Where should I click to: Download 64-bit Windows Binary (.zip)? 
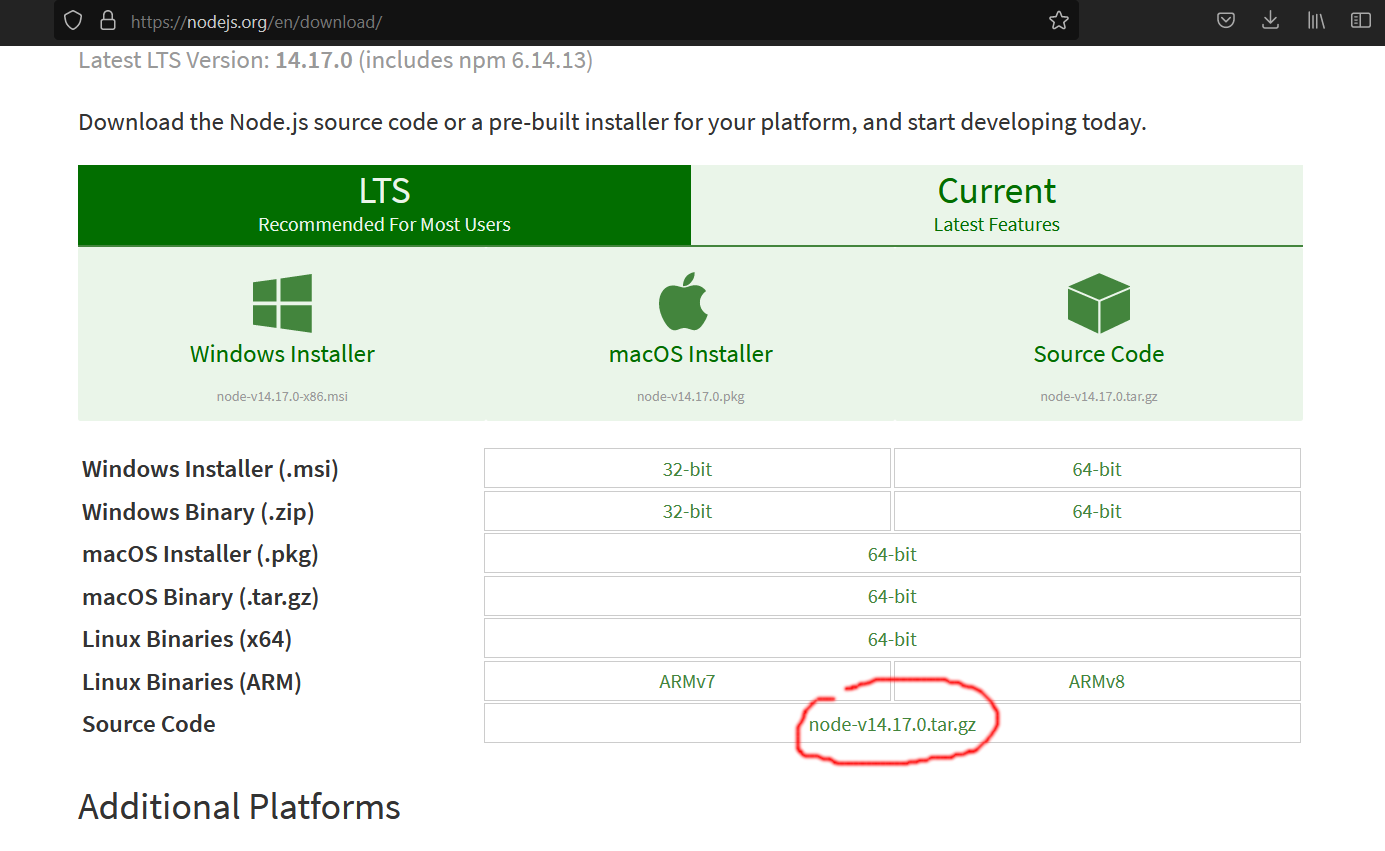1097,511
